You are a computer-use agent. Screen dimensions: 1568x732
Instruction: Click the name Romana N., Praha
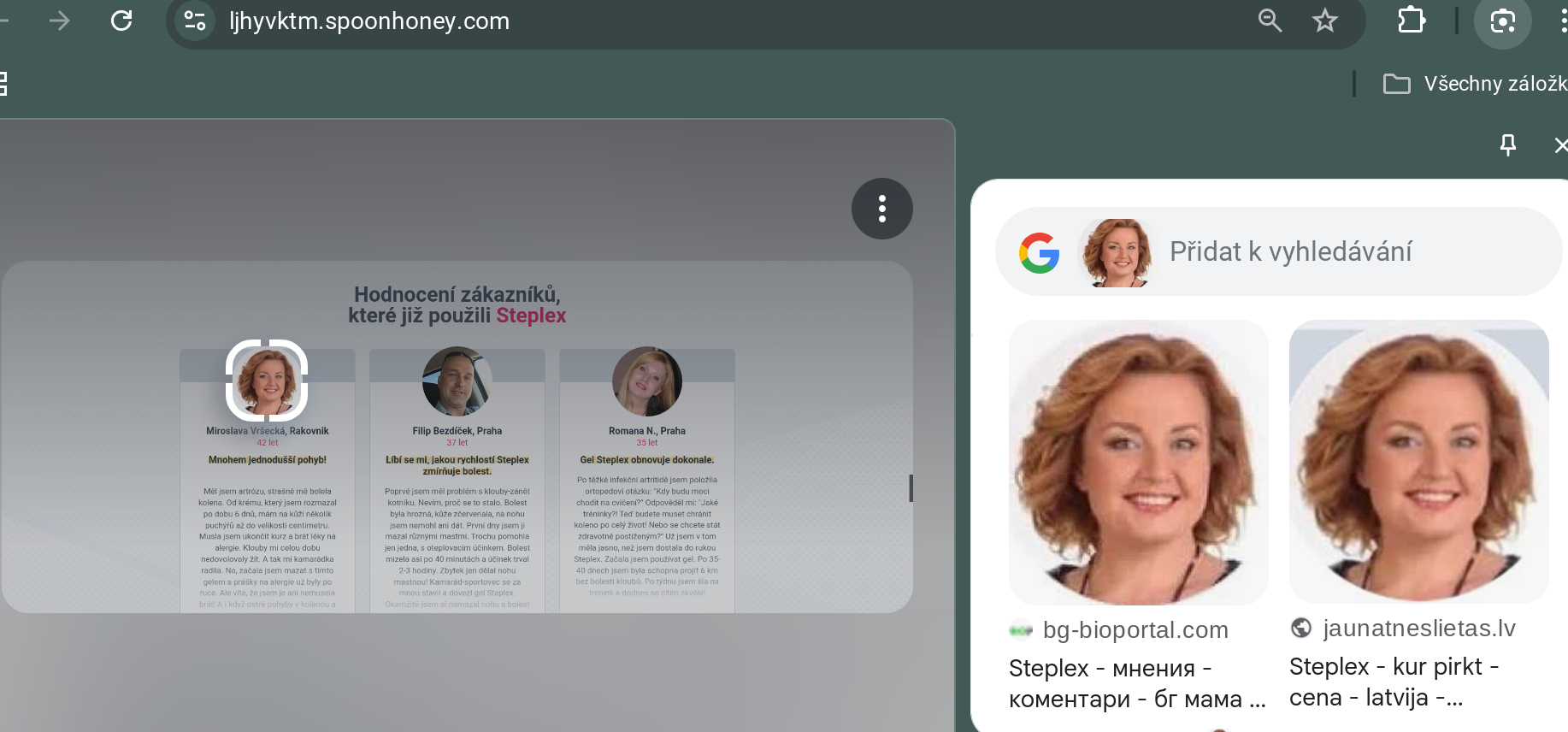point(647,431)
